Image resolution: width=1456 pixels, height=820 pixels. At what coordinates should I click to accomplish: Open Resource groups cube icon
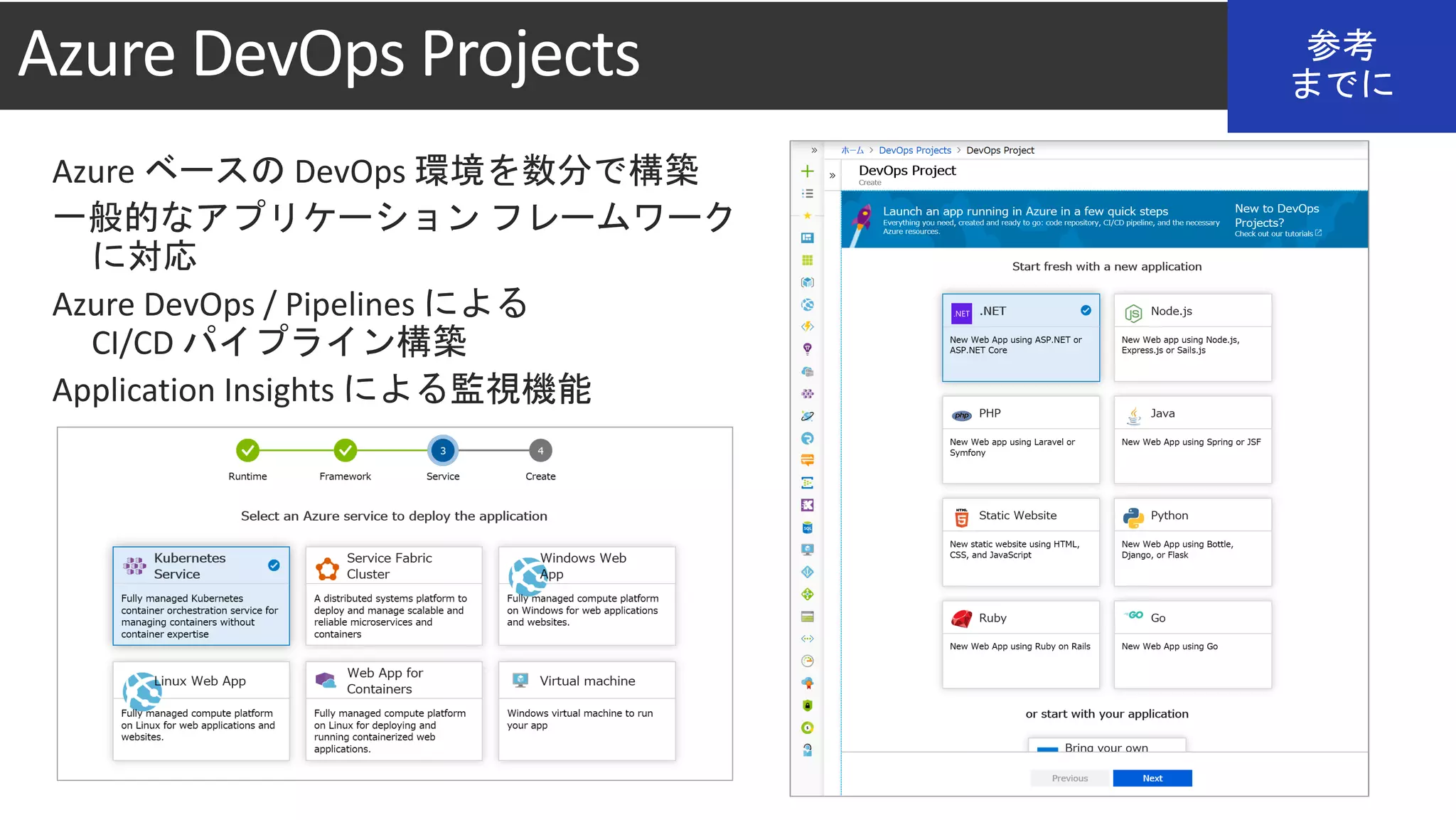tap(807, 282)
